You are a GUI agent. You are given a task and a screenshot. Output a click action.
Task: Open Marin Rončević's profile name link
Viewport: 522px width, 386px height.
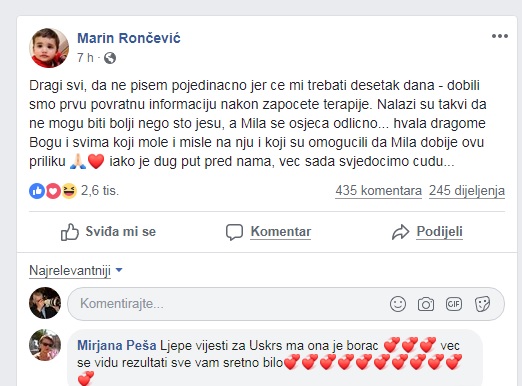129,38
